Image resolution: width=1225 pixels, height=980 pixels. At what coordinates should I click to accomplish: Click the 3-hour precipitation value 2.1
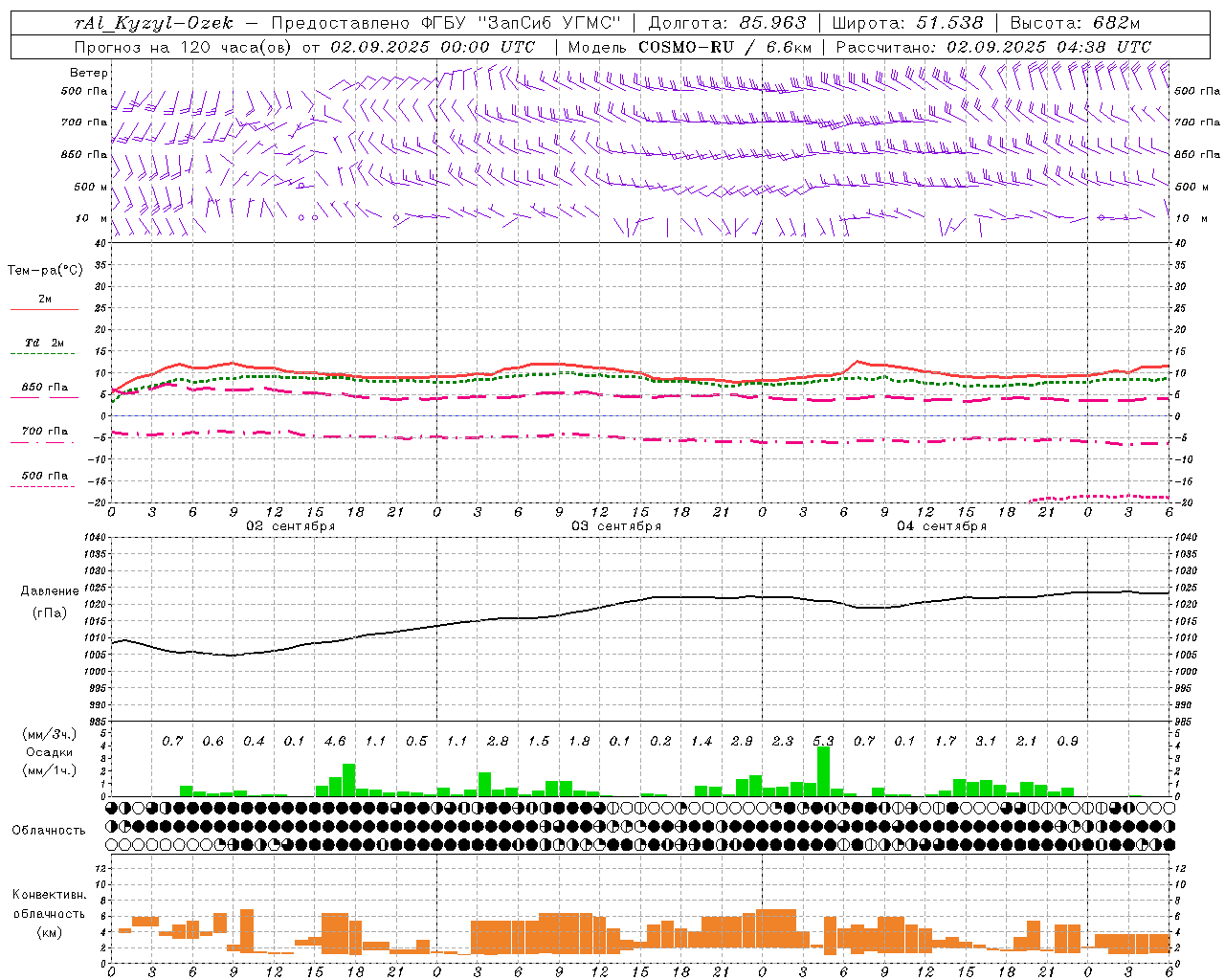point(1027,742)
